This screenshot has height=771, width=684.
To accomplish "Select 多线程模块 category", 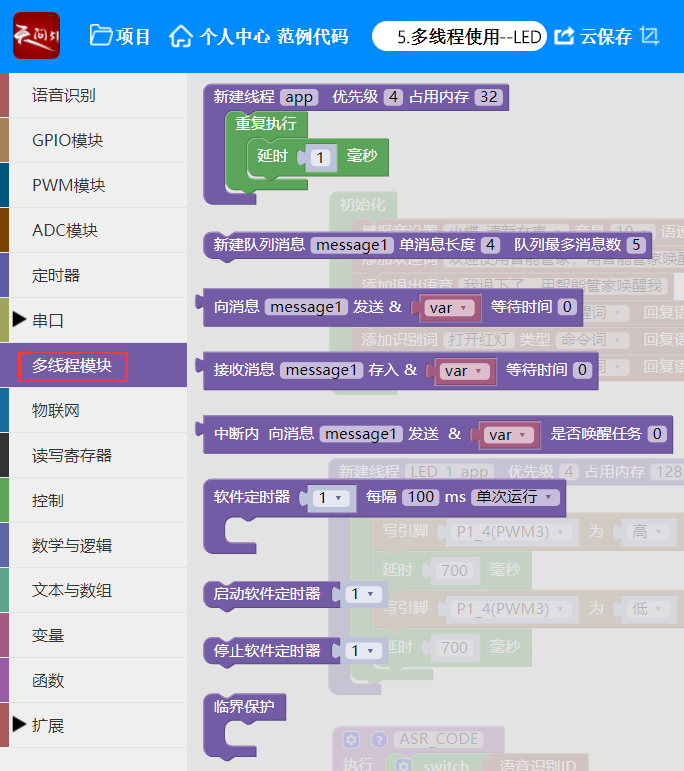I will tap(93, 365).
